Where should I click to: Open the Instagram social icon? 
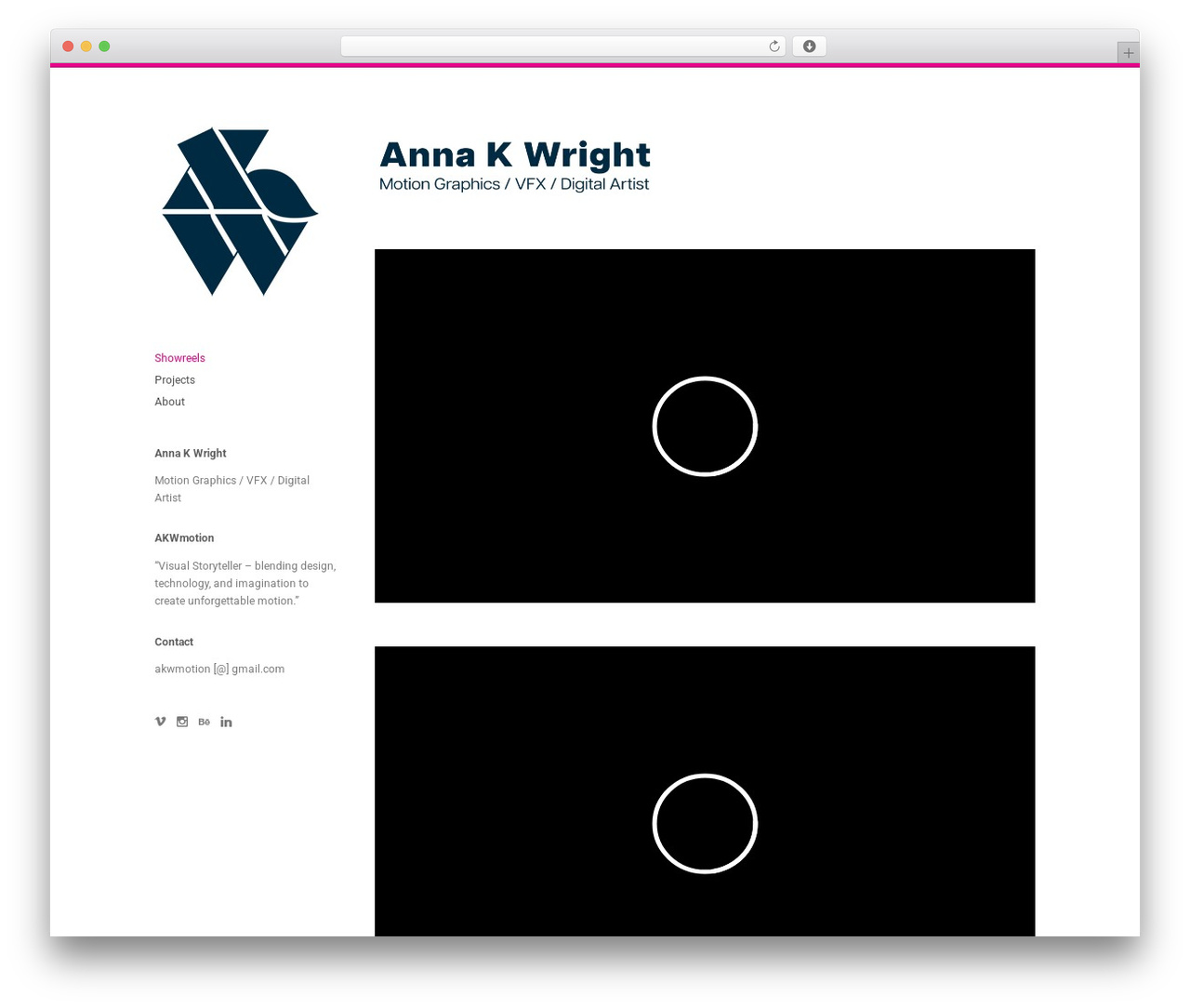pyautogui.click(x=182, y=722)
